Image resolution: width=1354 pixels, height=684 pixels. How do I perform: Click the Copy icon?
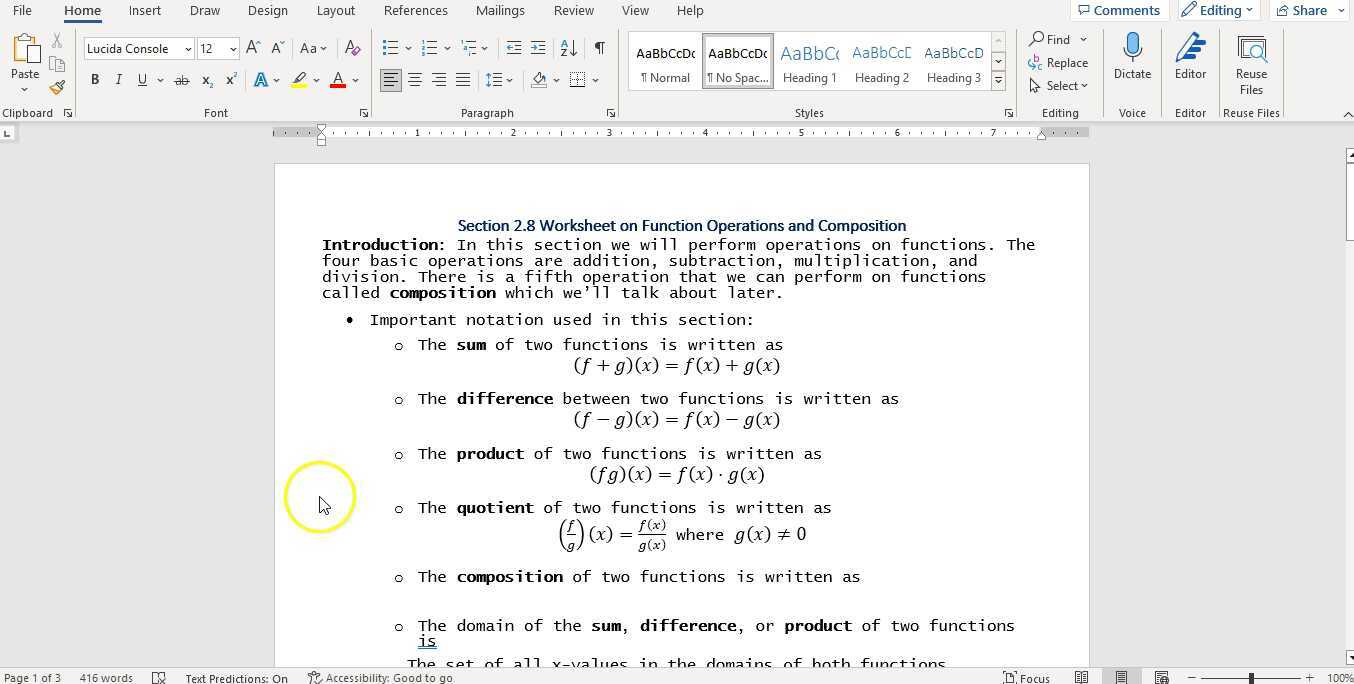pyautogui.click(x=57, y=64)
